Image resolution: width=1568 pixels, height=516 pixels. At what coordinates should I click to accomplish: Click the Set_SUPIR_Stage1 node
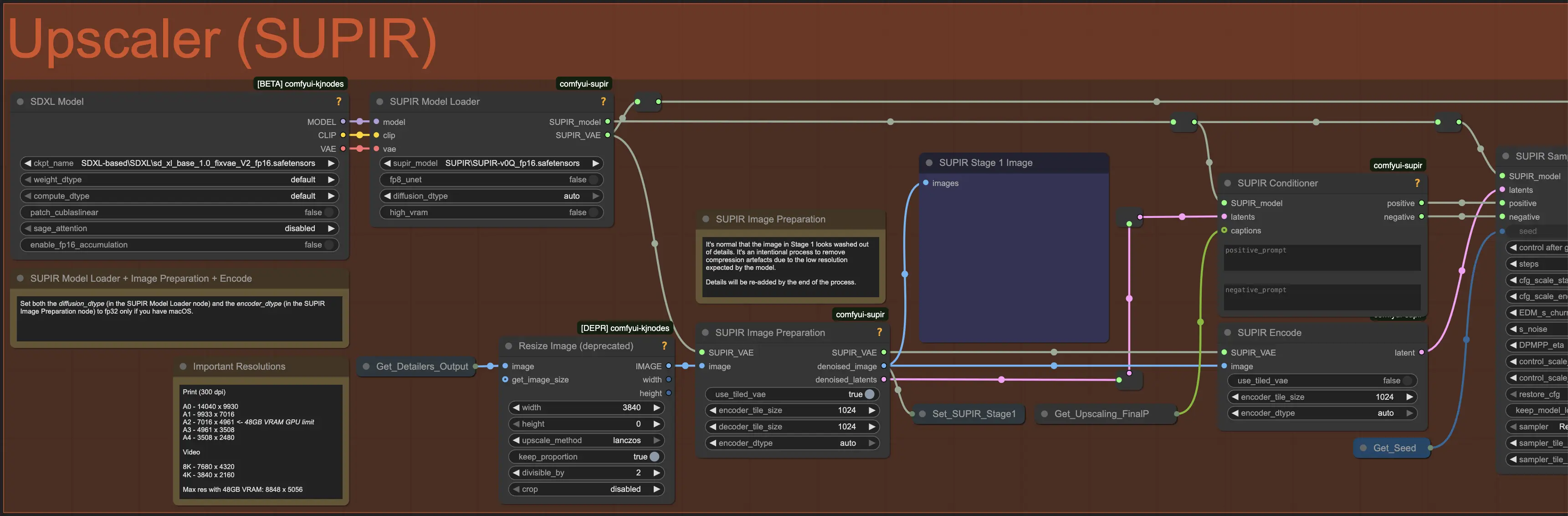tap(974, 414)
